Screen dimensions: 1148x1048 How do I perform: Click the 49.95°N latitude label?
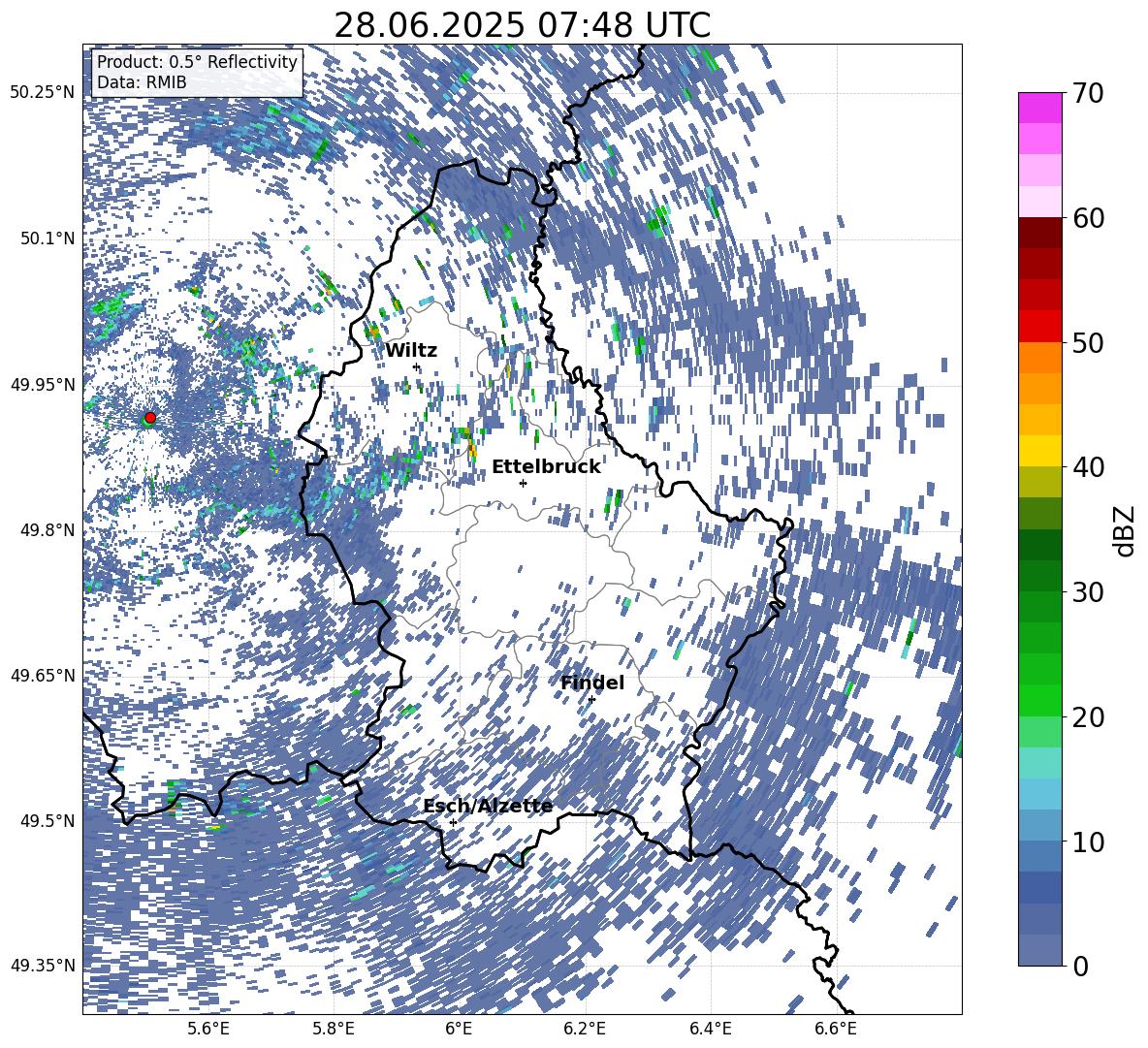[42, 384]
